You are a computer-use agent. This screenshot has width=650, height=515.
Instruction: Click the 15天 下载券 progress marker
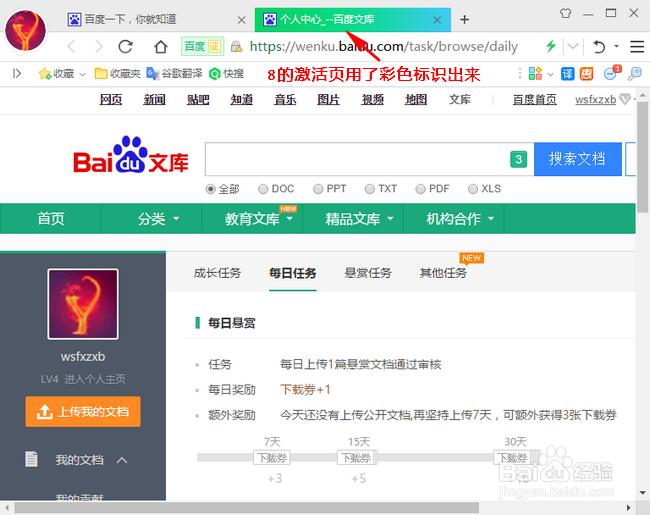(357, 457)
